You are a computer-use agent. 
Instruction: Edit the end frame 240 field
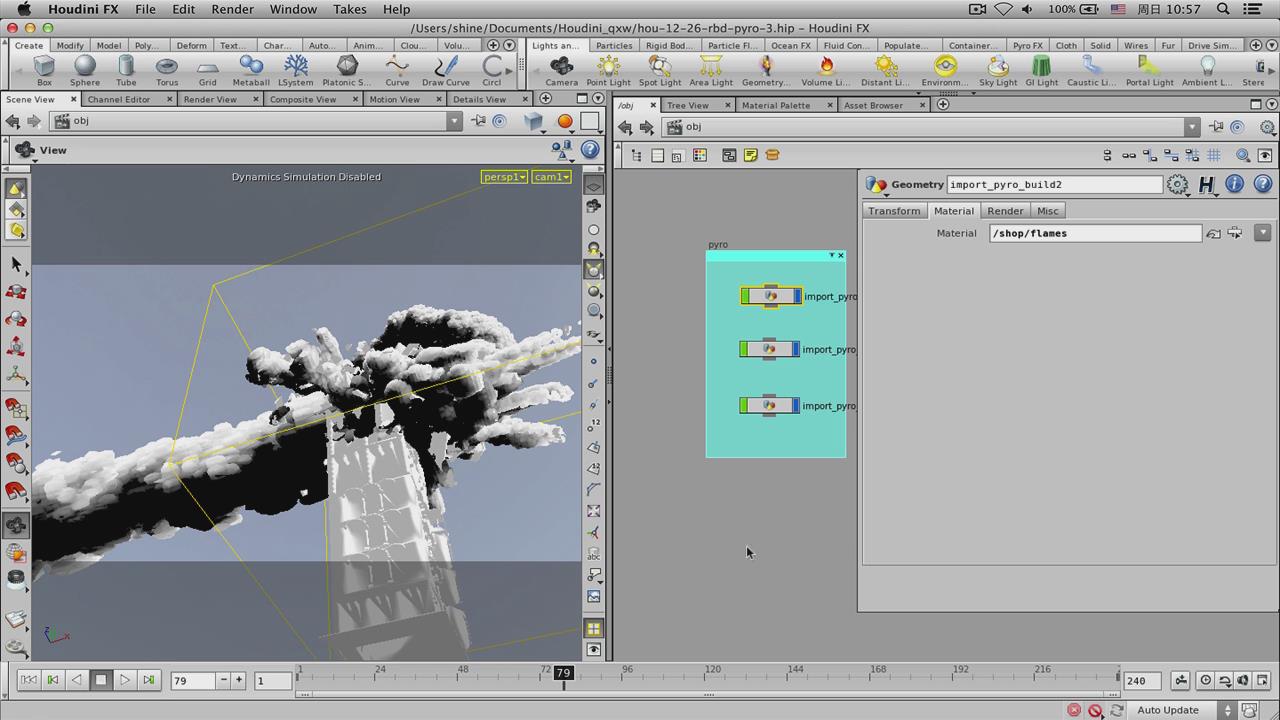1143,680
